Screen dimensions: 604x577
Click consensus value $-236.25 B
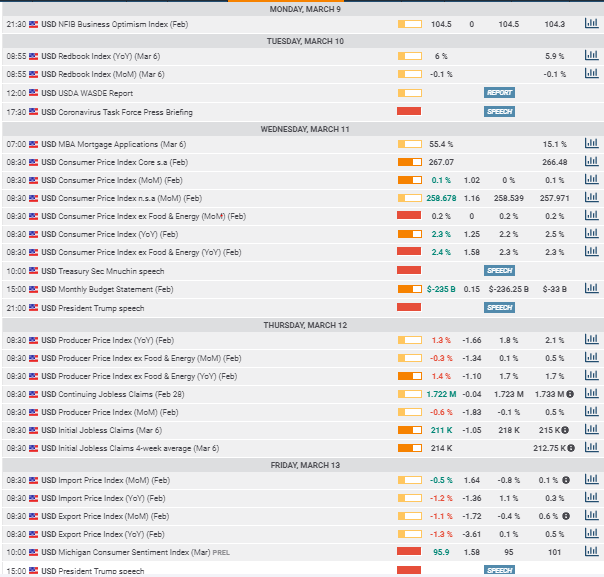coord(508,289)
